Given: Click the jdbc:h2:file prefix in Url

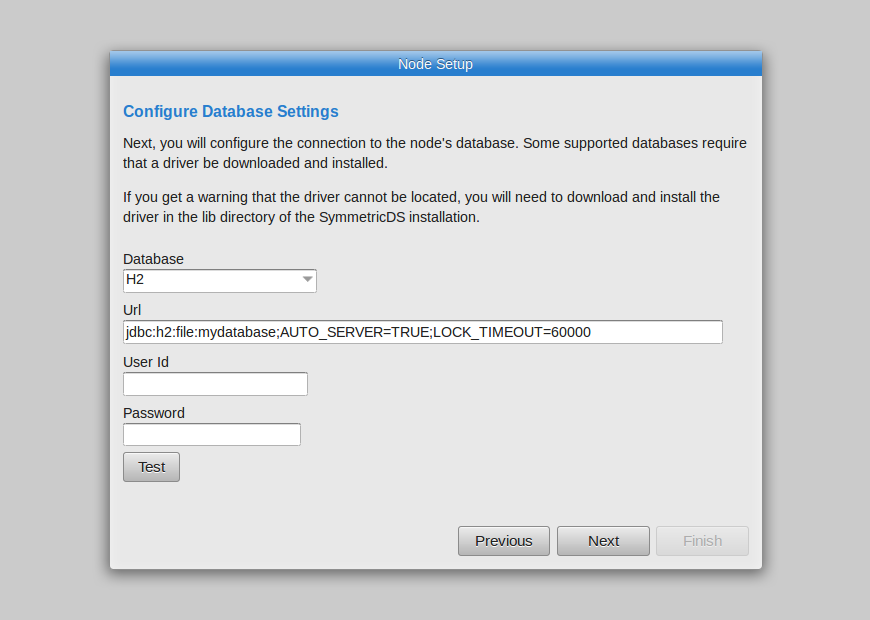Looking at the screenshot, I should coord(161,332).
